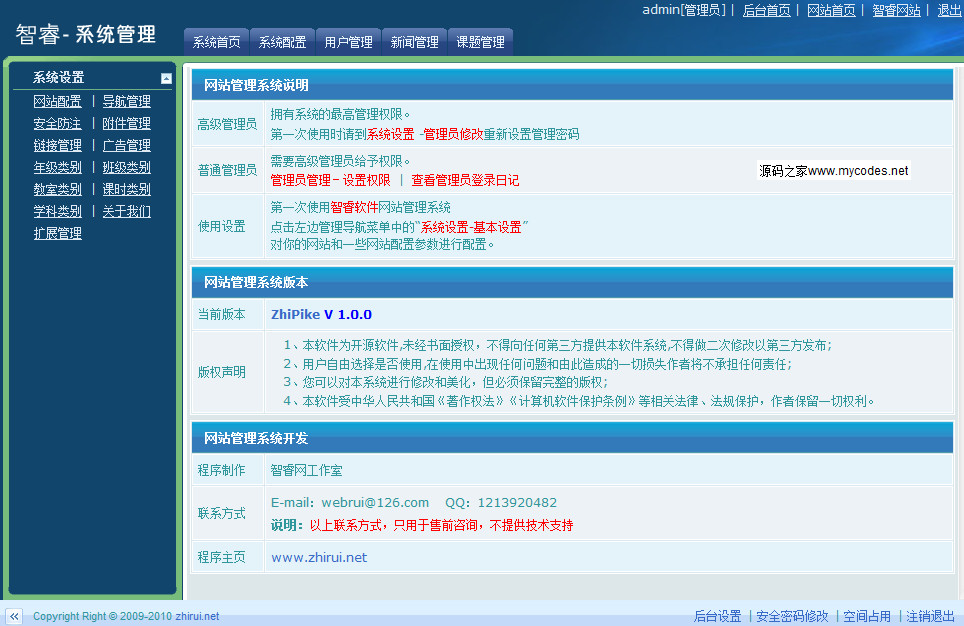Click the 使用设置 row label
The image size is (964, 626).
click(221, 226)
